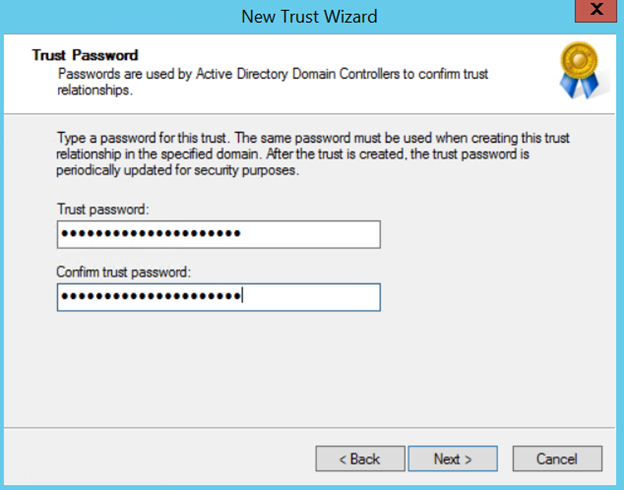
Task: Click the New Trust Wizard title text
Action: point(310,16)
